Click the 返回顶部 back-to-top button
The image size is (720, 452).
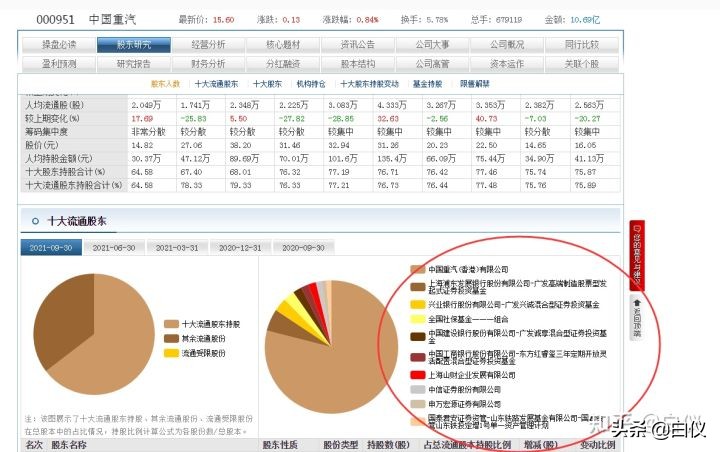[x=637, y=317]
